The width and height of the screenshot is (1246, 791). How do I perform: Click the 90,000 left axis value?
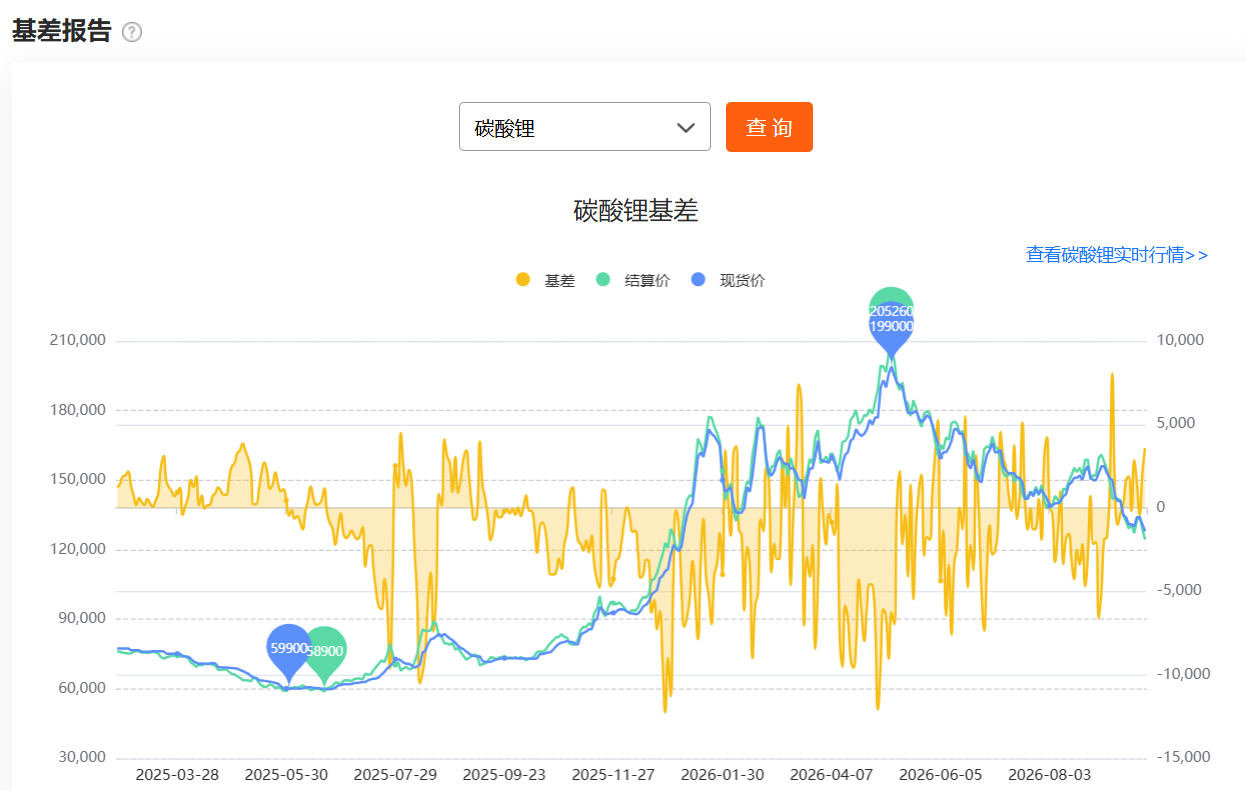tap(81, 618)
